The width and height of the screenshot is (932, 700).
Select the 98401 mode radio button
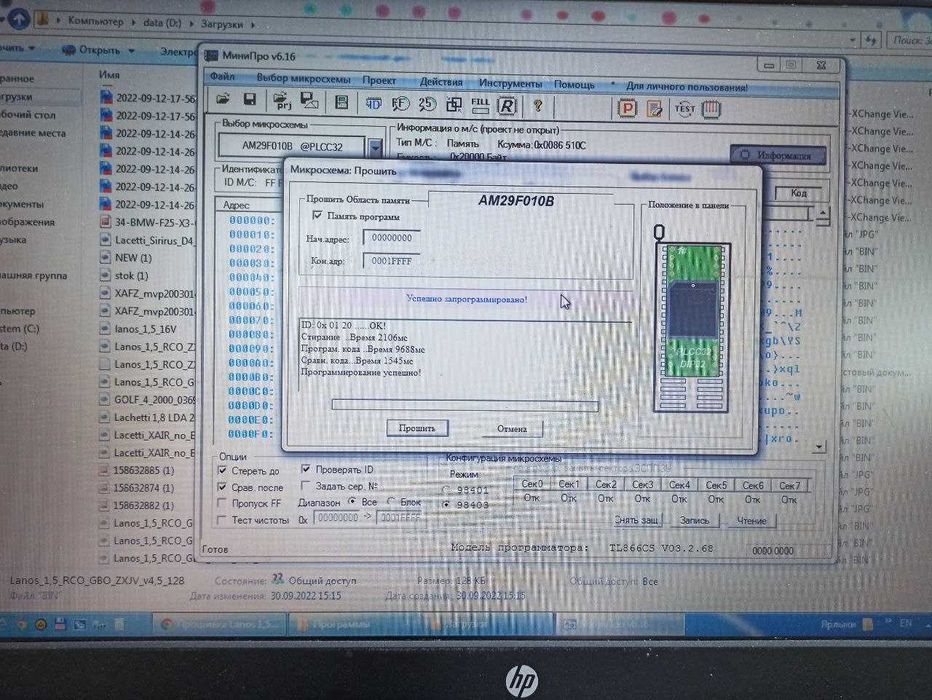[446, 490]
